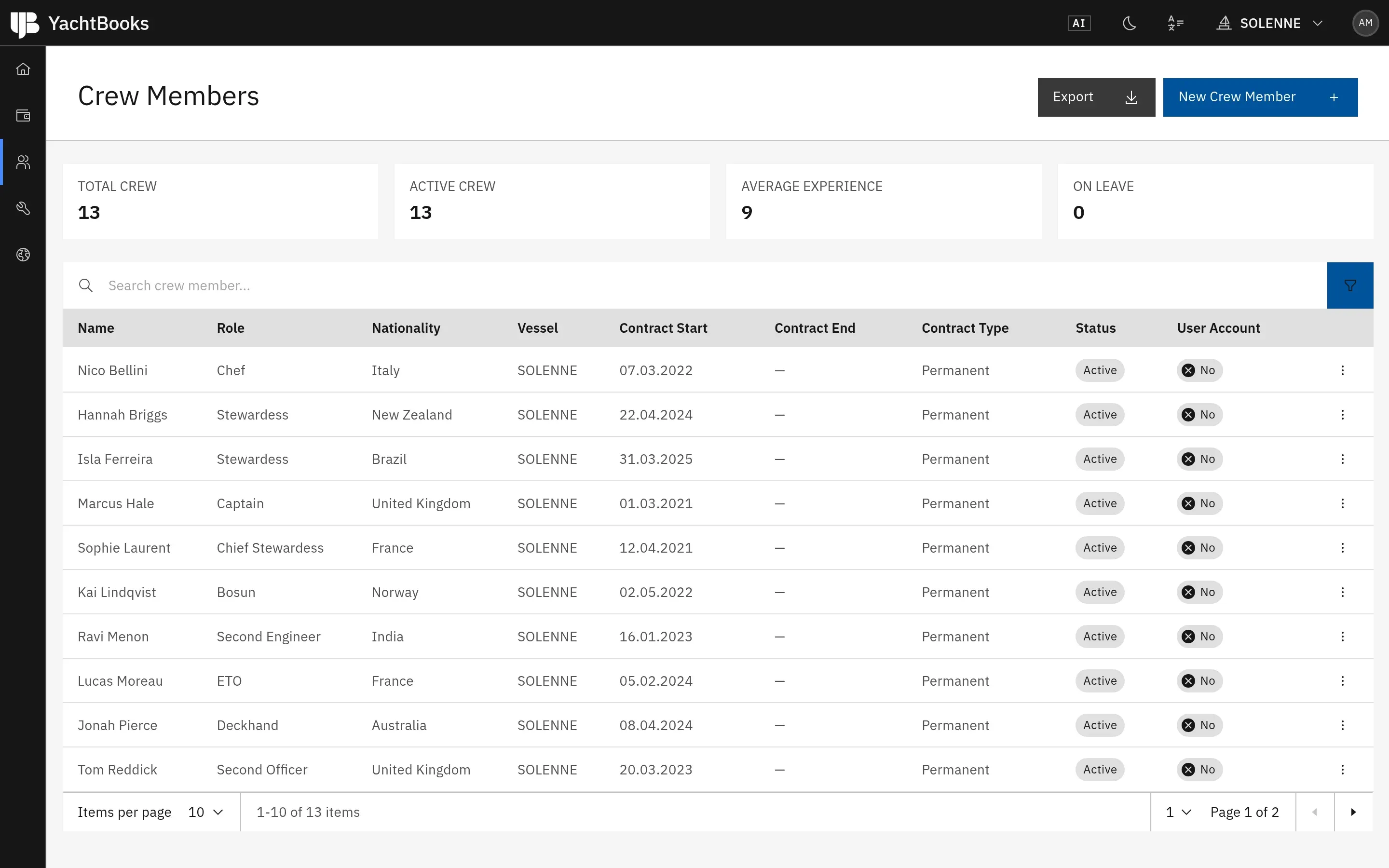Open row actions for Tom Reddick
Screen dimensions: 1389x868
[1343, 770]
